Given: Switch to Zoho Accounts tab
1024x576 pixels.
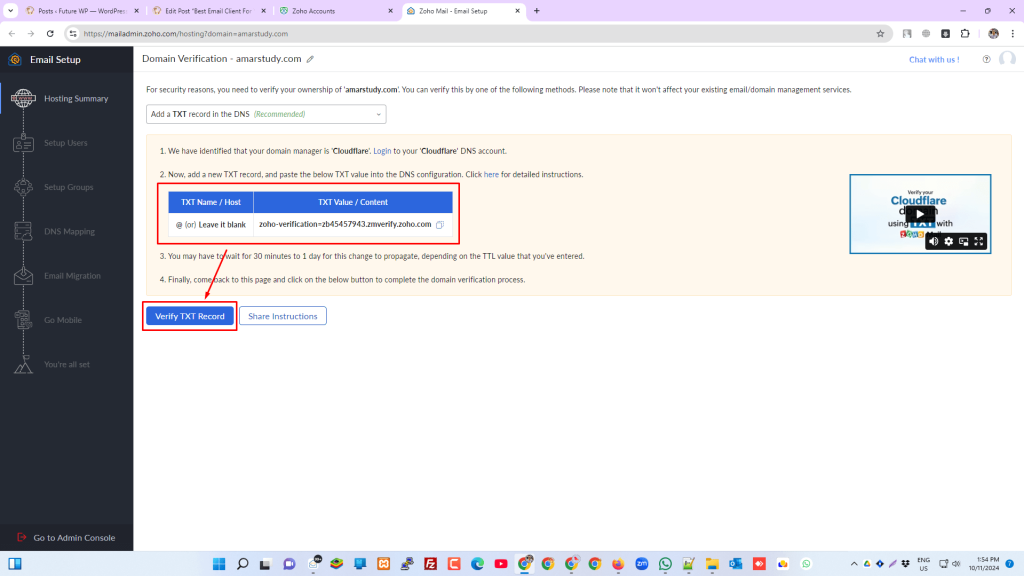Looking at the screenshot, I should pos(336,11).
